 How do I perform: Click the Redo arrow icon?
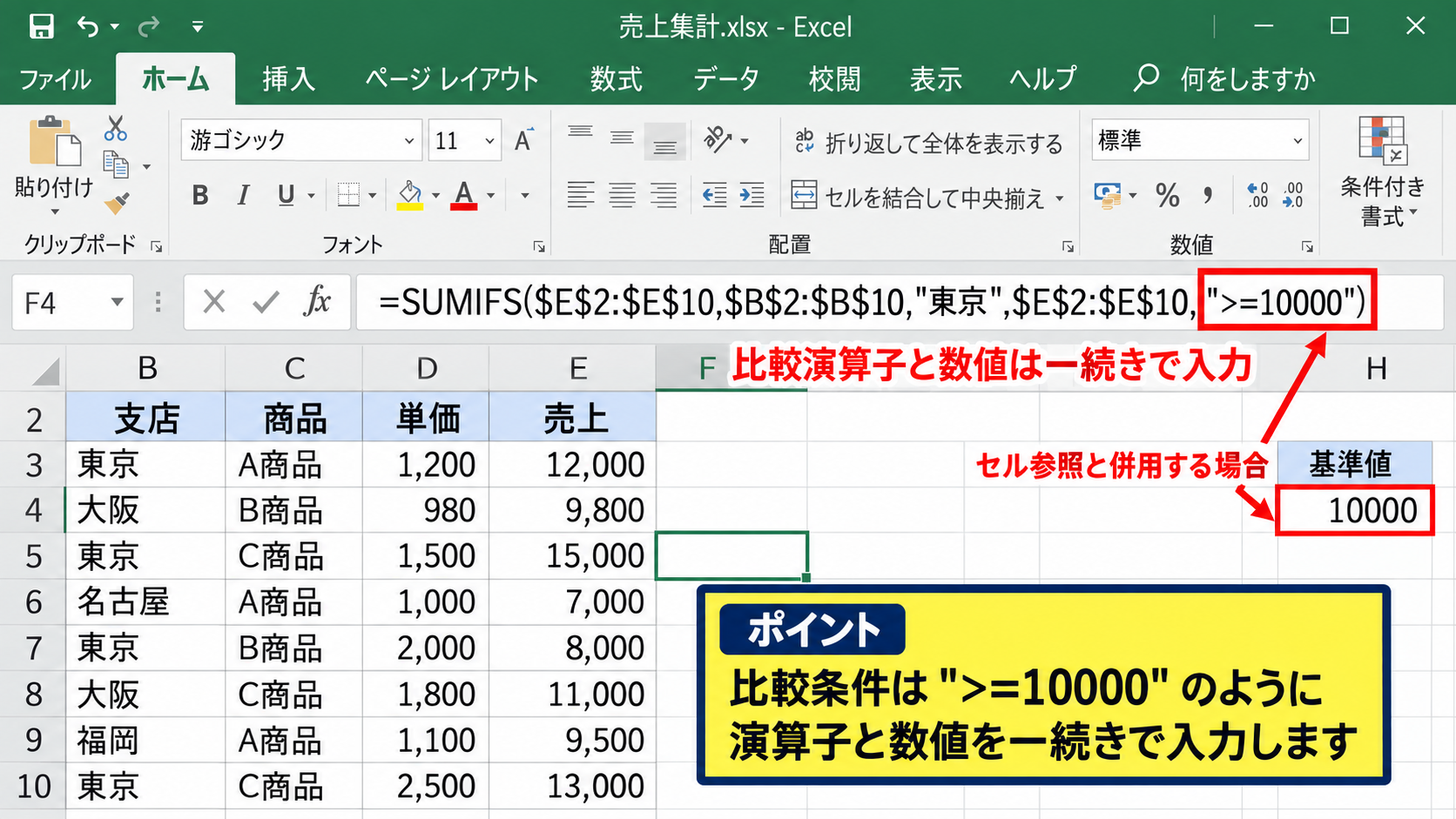tap(149, 26)
